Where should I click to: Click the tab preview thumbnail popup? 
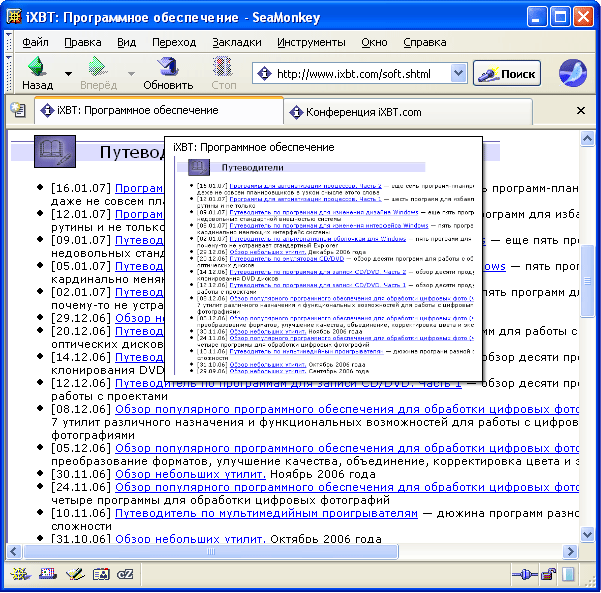coord(323,259)
